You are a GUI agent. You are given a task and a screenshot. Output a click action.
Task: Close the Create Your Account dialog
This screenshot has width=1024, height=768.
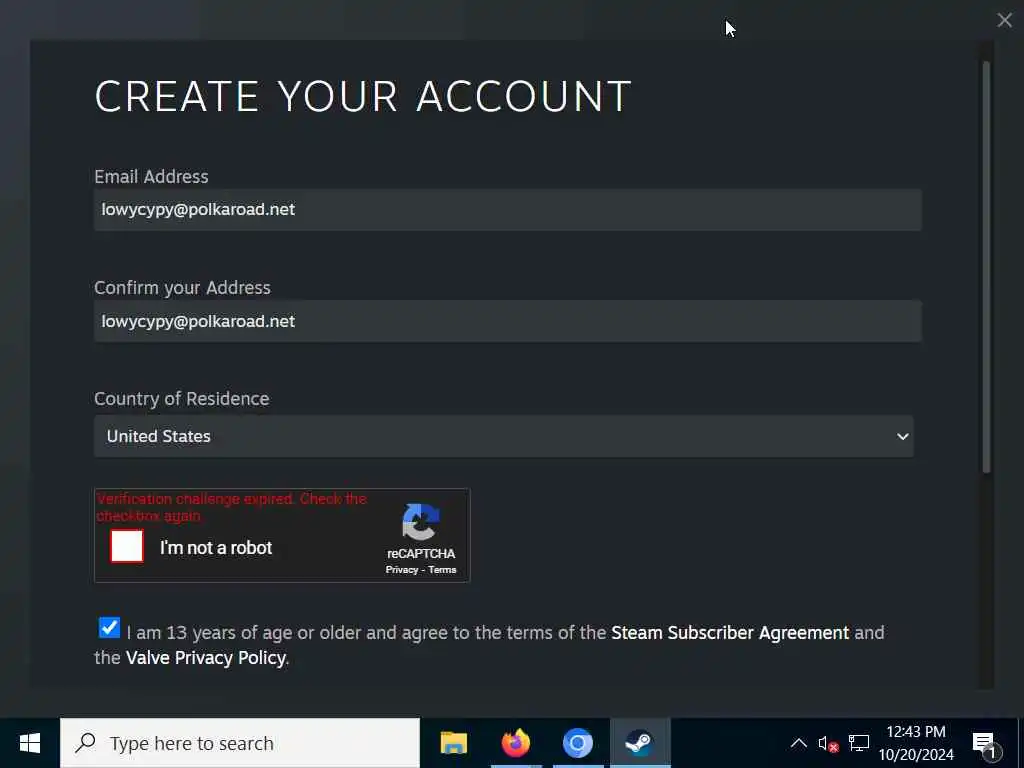pos(1004,20)
